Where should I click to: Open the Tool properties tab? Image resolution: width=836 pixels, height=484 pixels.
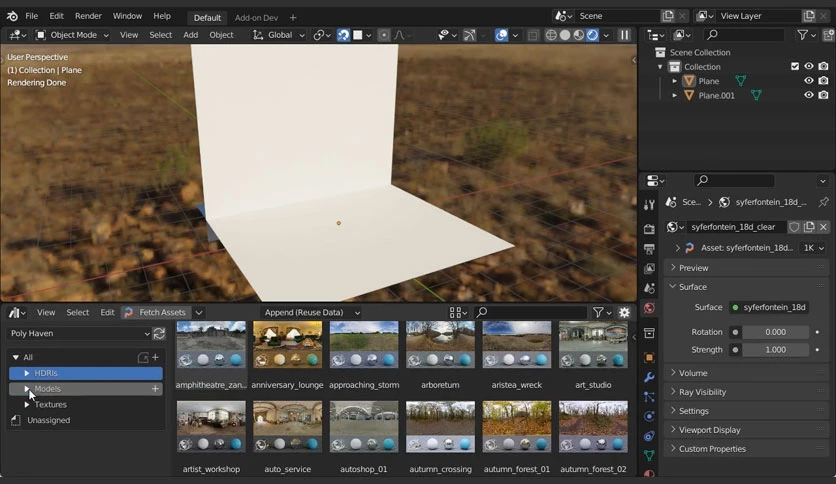[649, 205]
